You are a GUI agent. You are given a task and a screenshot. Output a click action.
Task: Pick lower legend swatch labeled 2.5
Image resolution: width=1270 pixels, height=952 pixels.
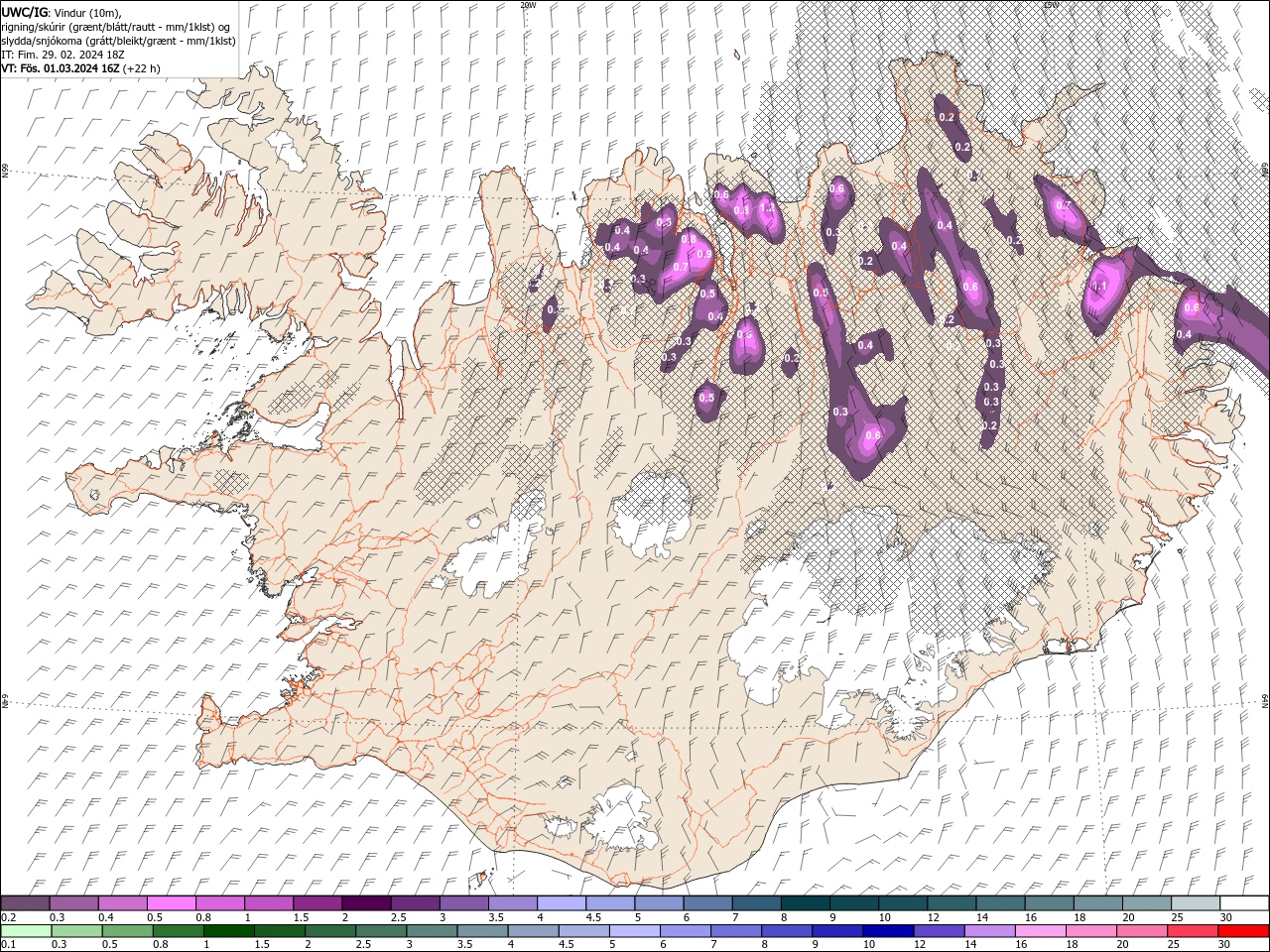(x=381, y=931)
